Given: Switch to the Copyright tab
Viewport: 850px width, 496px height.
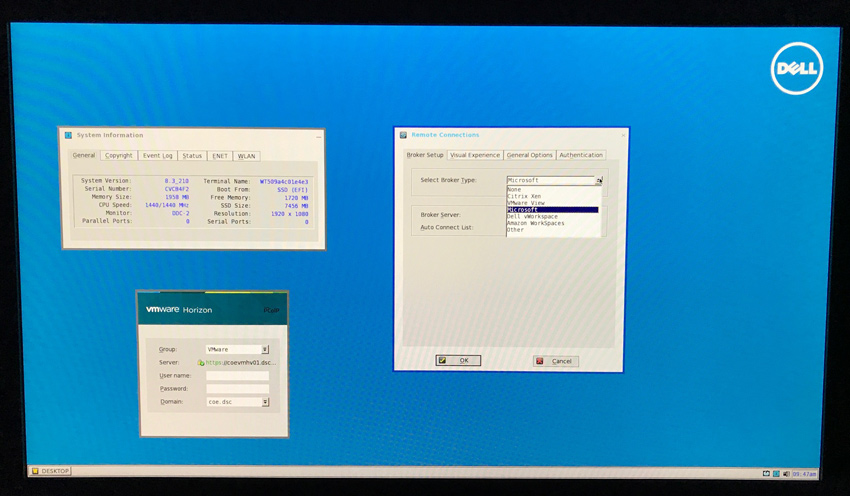Looking at the screenshot, I should tap(119, 156).
